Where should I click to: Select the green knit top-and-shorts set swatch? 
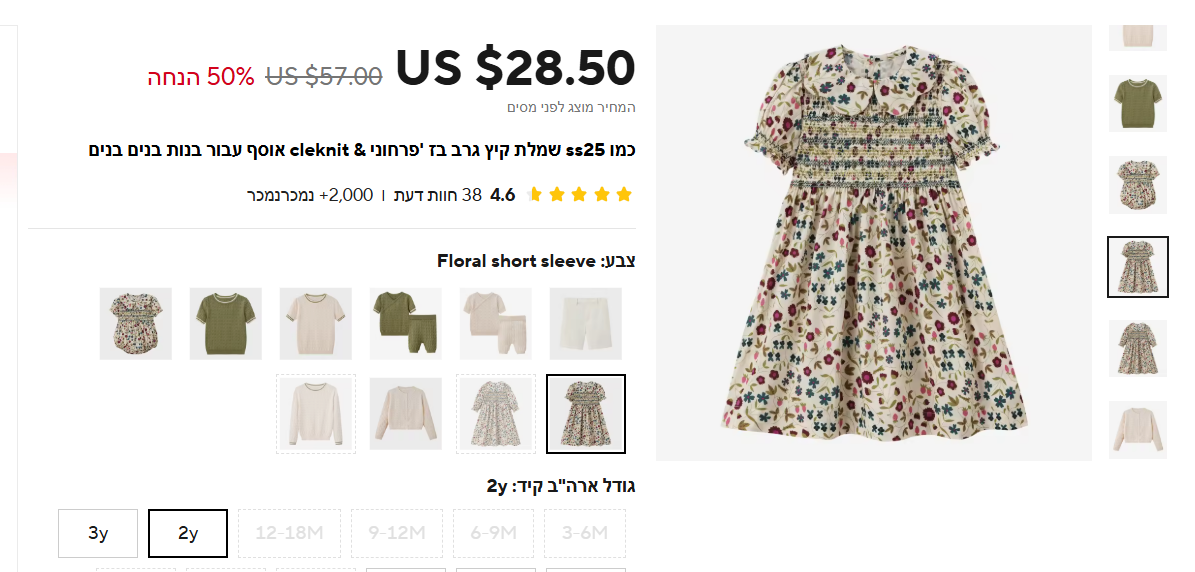coord(406,324)
